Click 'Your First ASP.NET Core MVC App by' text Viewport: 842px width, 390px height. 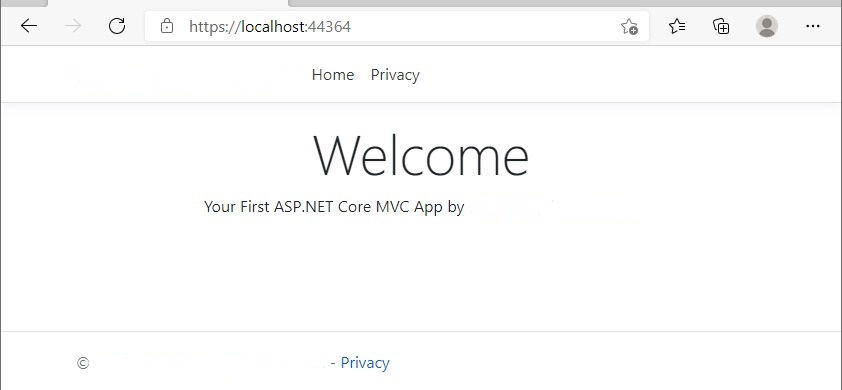point(334,207)
